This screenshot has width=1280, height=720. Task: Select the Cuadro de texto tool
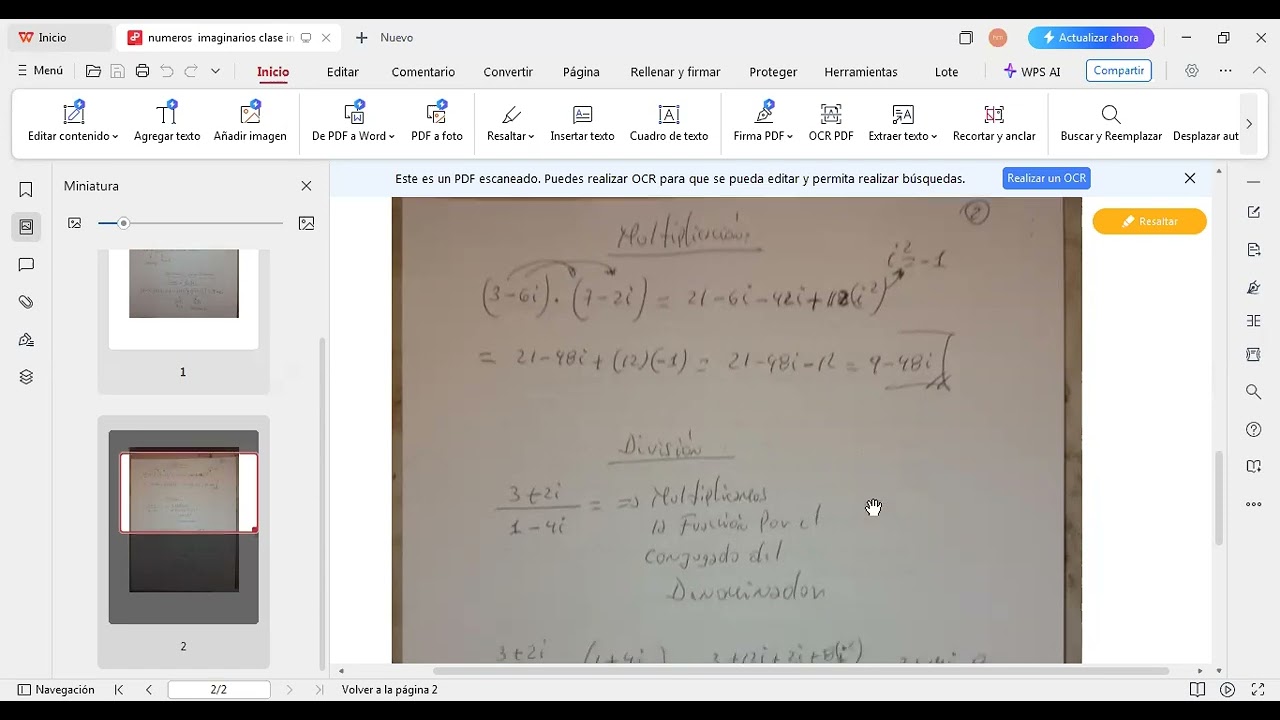click(x=669, y=123)
